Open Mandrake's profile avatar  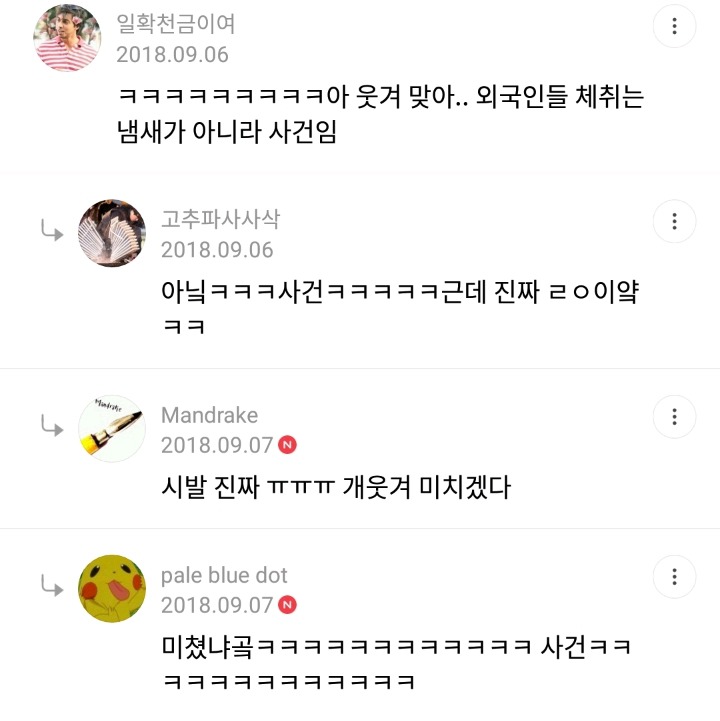coord(112,428)
